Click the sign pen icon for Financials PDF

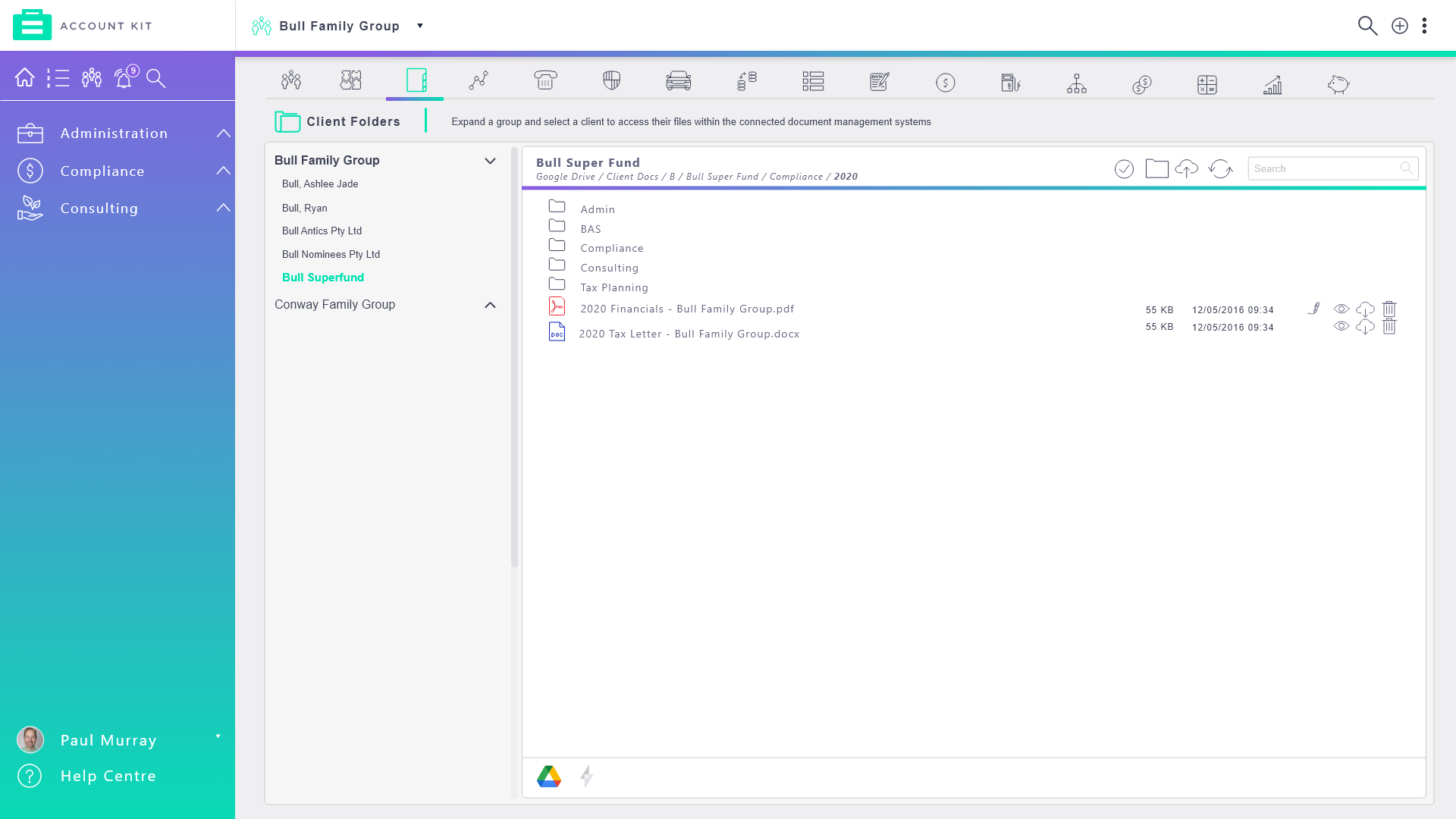pos(1314,309)
